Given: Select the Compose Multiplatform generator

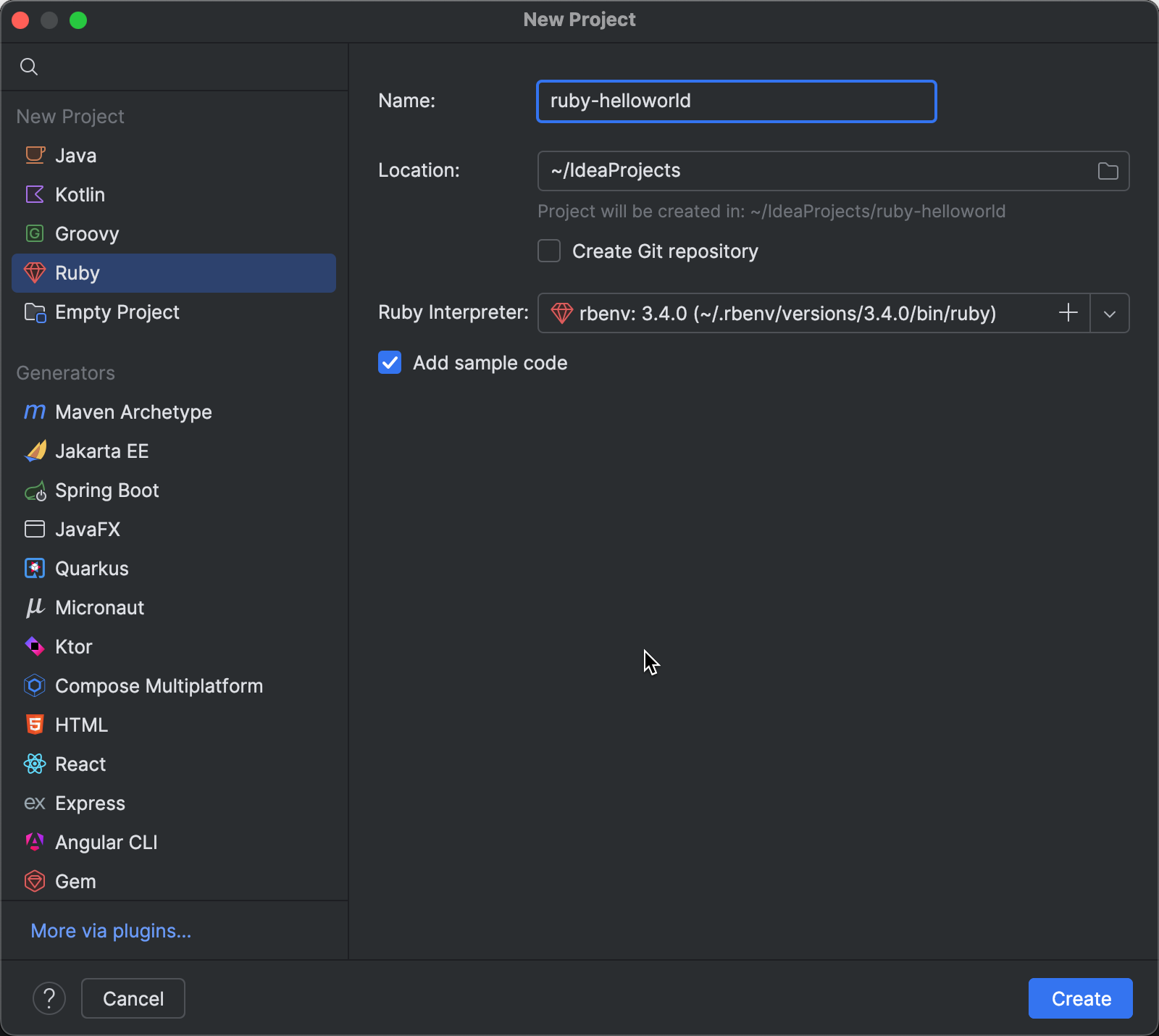Looking at the screenshot, I should pyautogui.click(x=35, y=685).
